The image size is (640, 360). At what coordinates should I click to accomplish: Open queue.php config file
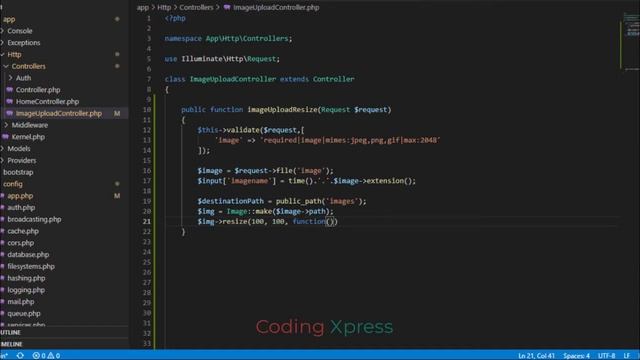tap(24, 314)
